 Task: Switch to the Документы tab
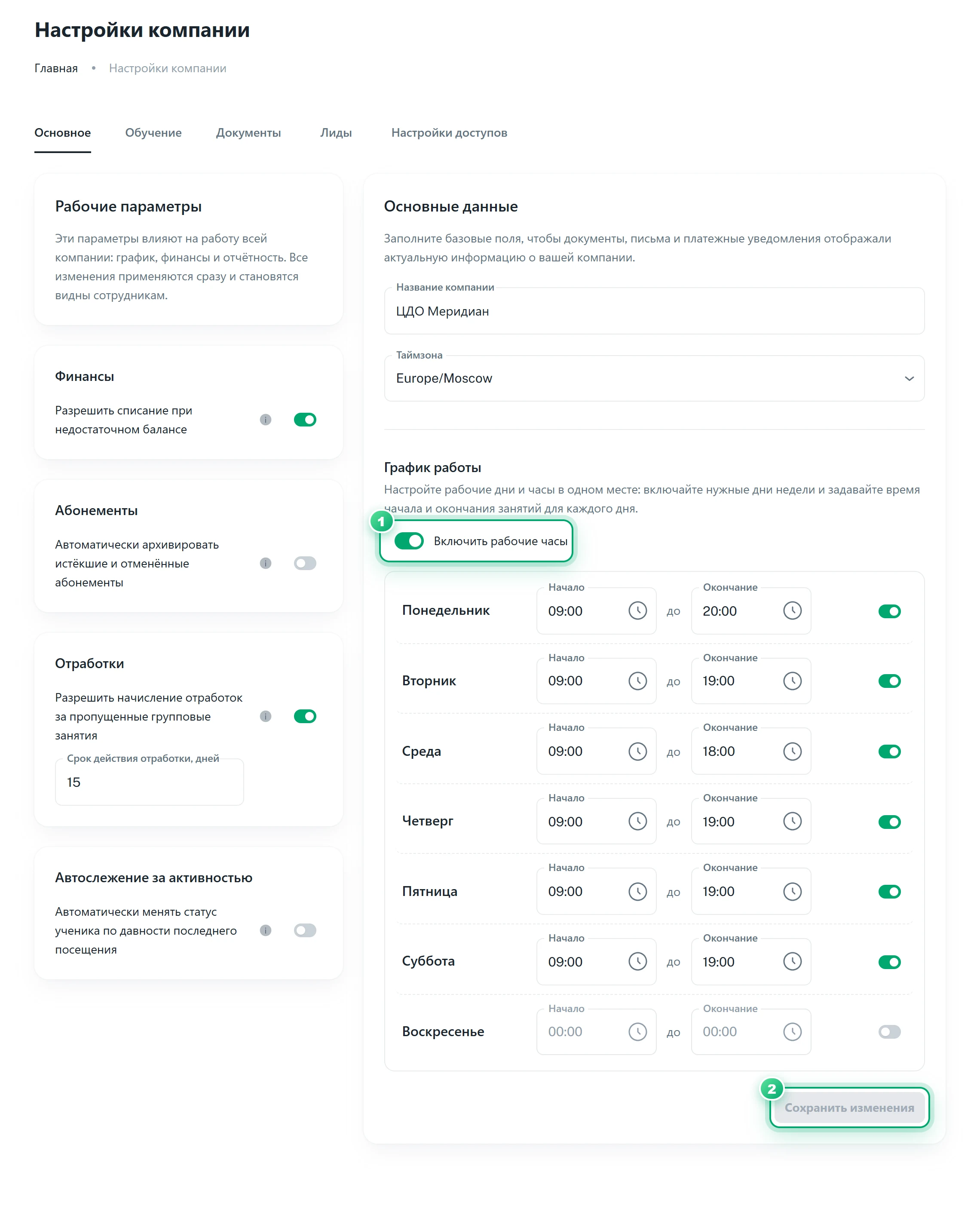(x=248, y=132)
